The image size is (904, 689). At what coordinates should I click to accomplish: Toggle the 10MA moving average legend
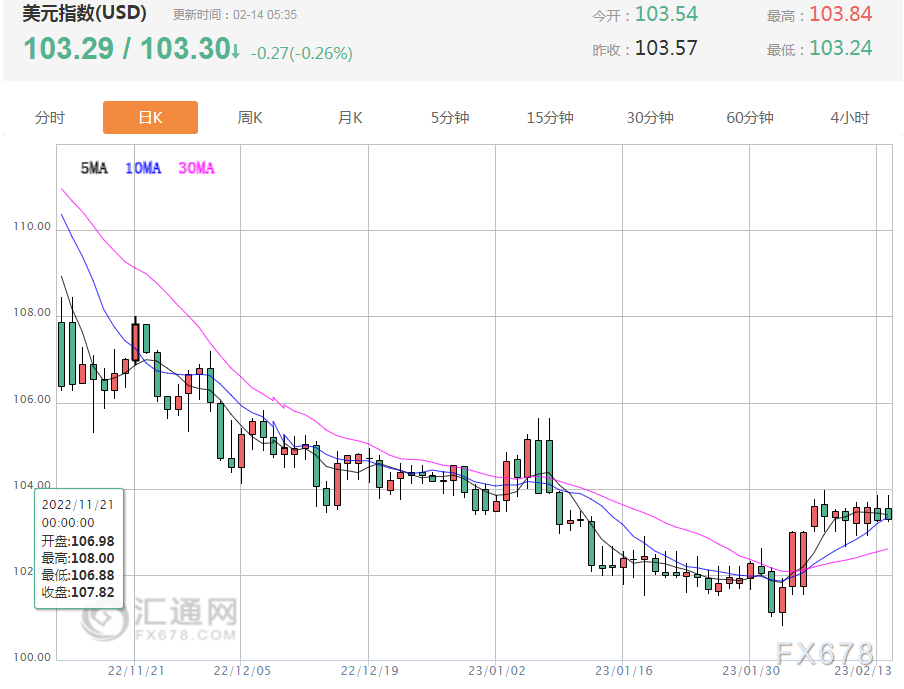[x=143, y=169]
